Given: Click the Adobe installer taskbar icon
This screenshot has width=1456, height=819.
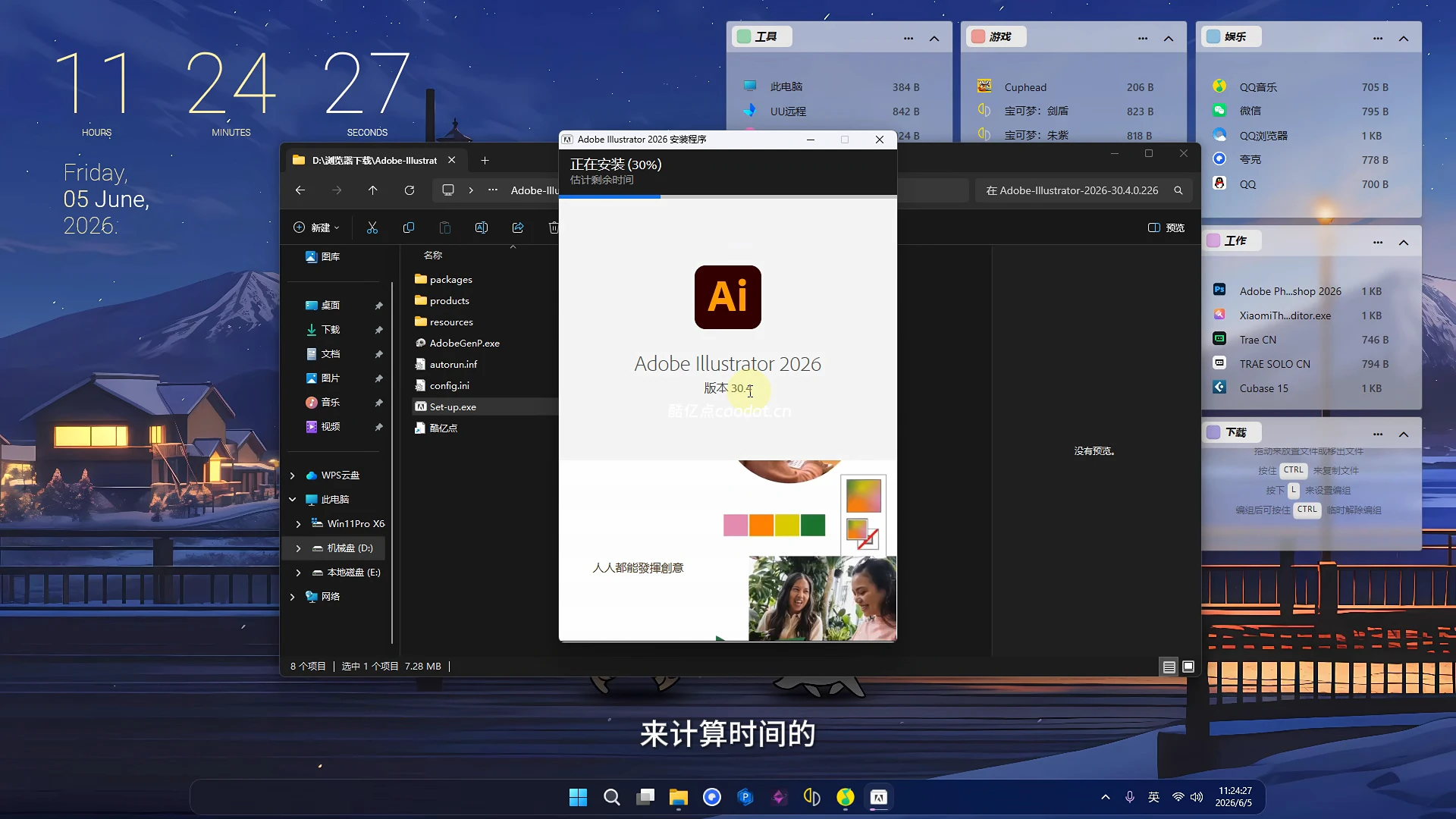Looking at the screenshot, I should 878,797.
